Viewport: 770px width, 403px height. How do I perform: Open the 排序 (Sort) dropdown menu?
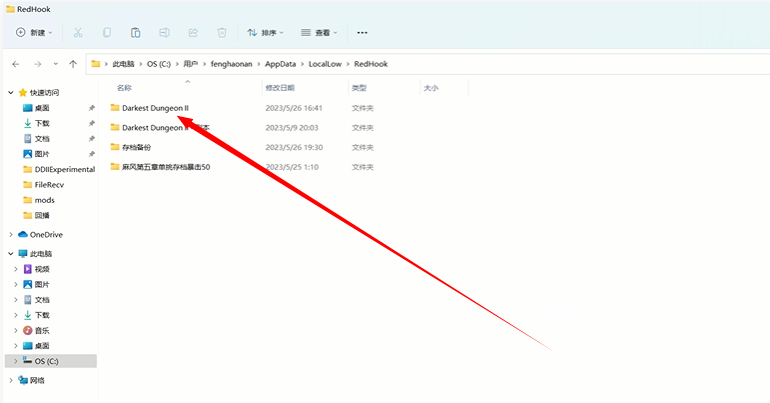[x=265, y=33]
